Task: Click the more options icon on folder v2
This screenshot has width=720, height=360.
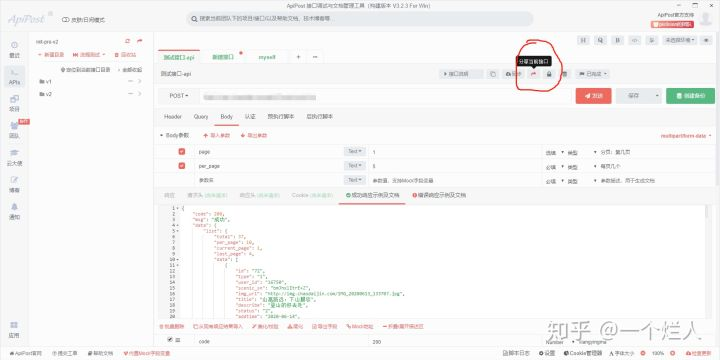Action: pos(130,94)
